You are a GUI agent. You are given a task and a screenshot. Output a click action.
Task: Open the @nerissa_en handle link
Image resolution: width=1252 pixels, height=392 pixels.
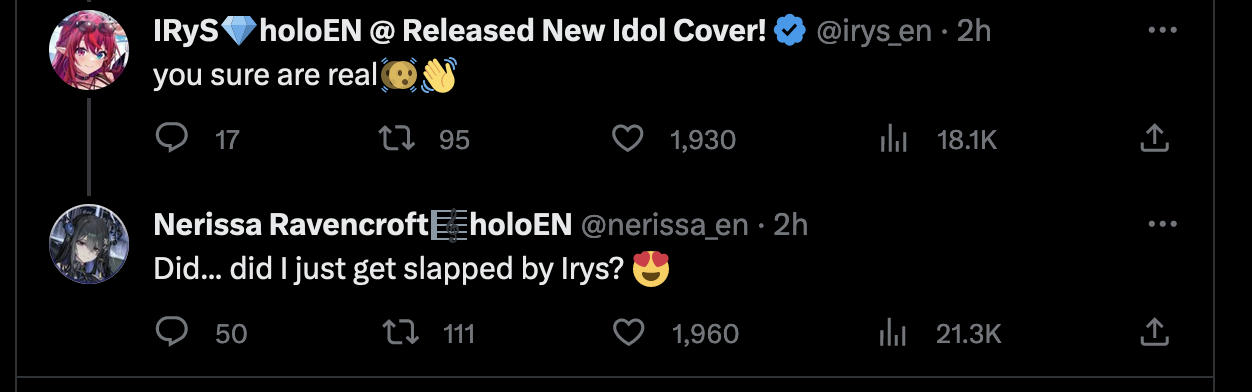tap(664, 226)
